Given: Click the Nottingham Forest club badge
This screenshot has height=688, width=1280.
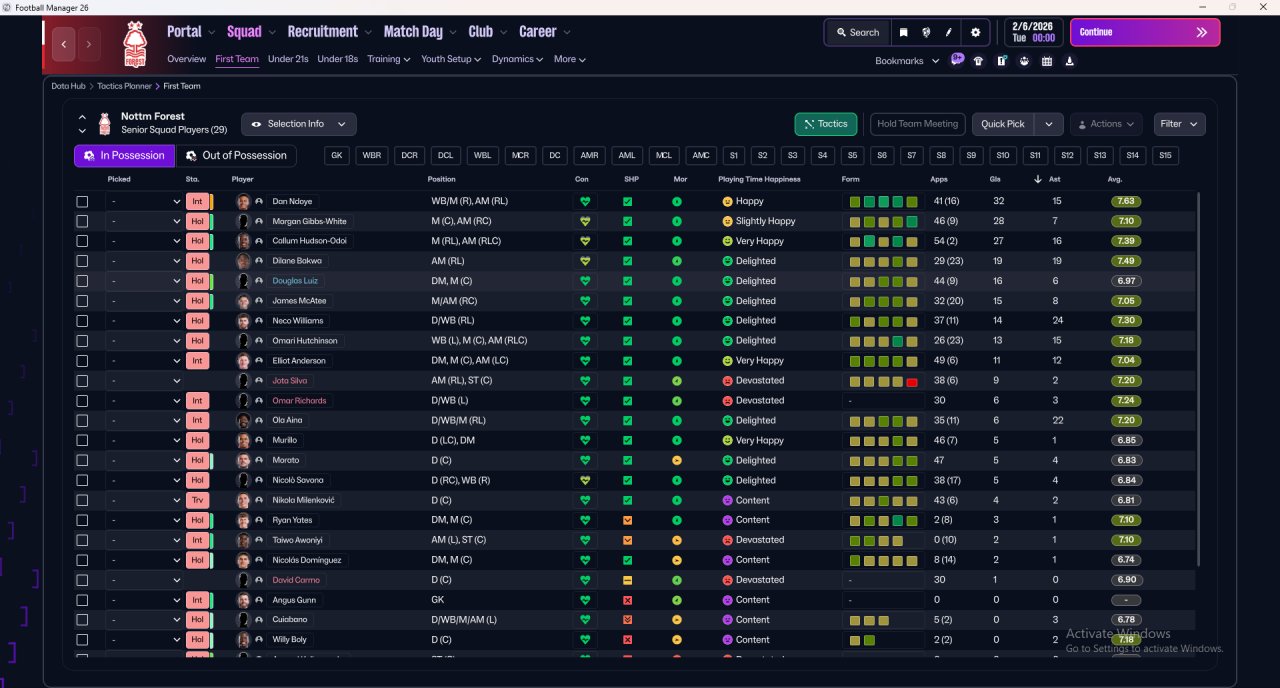Looking at the screenshot, I should coord(134,44).
